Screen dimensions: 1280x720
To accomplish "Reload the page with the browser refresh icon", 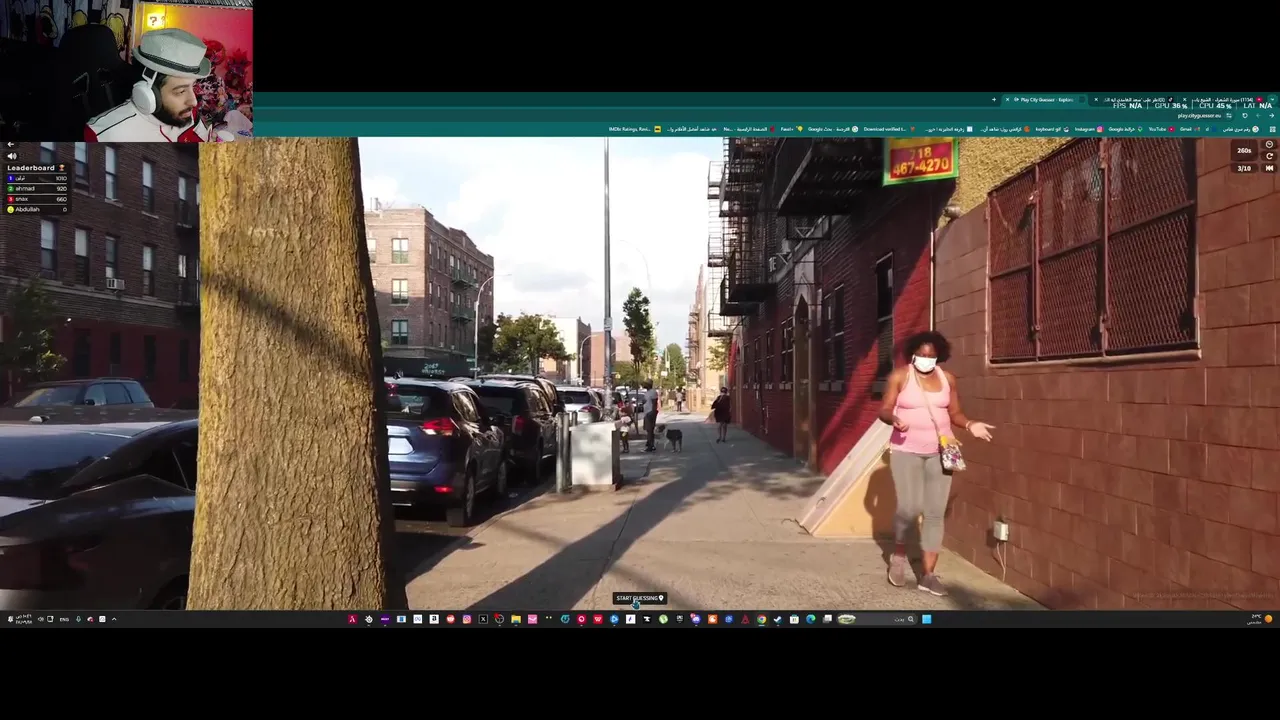I will coord(1244,116).
